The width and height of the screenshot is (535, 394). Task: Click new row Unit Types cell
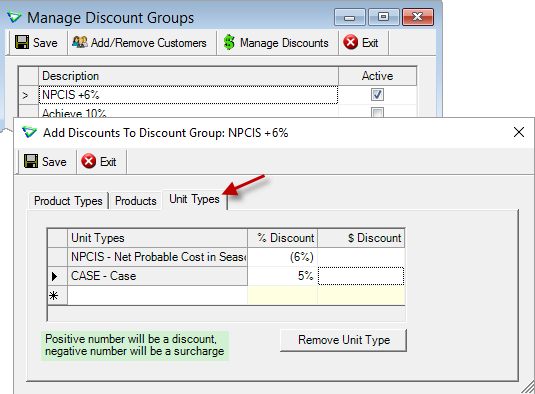pyautogui.click(x=157, y=295)
